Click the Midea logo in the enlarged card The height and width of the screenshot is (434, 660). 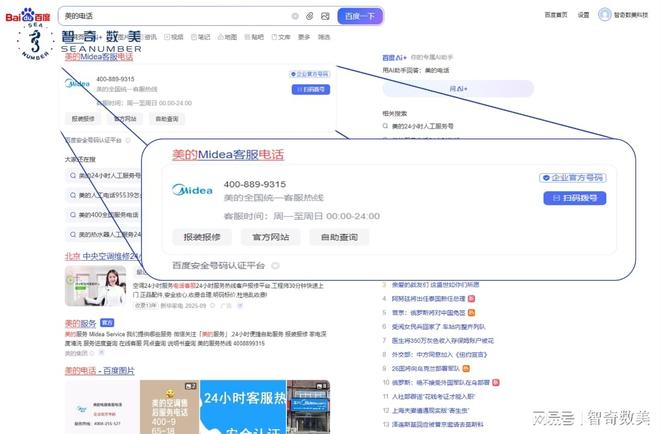[x=192, y=190]
